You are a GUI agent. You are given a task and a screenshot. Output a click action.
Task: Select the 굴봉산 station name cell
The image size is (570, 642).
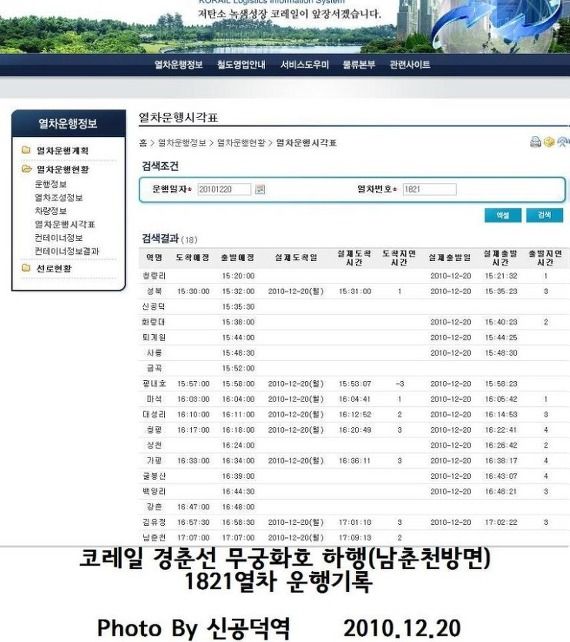tap(154, 476)
